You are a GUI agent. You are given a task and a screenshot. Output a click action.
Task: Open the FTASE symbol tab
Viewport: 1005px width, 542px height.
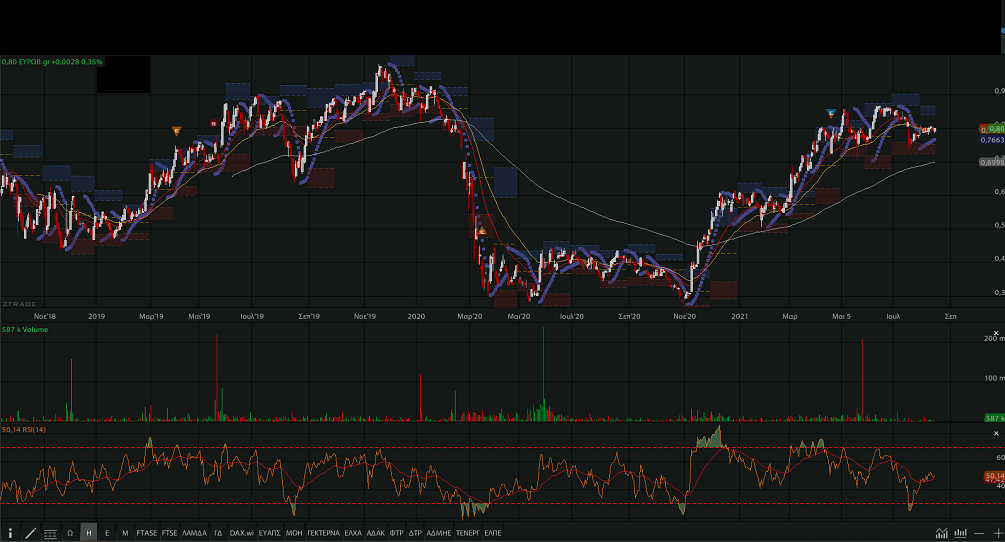click(x=147, y=533)
